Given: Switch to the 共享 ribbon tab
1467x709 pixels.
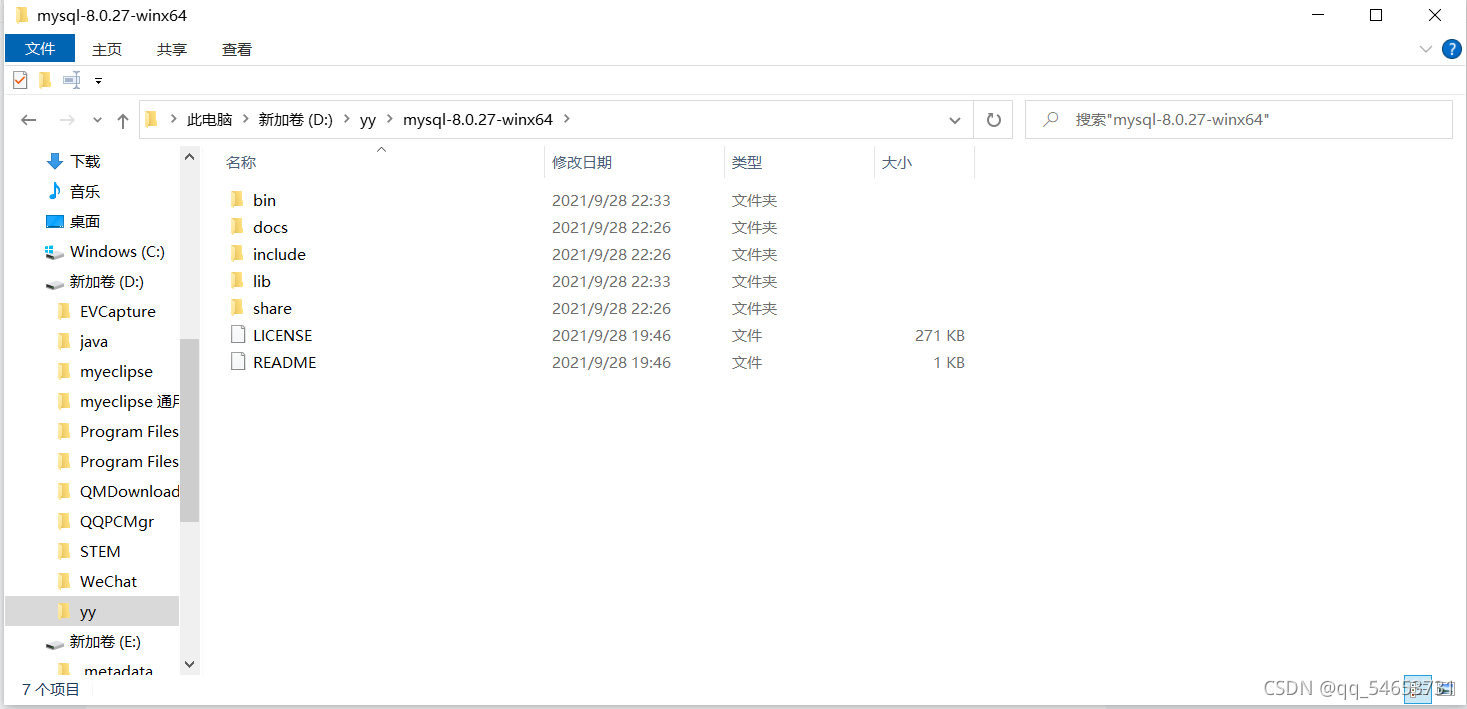Looking at the screenshot, I should point(172,49).
